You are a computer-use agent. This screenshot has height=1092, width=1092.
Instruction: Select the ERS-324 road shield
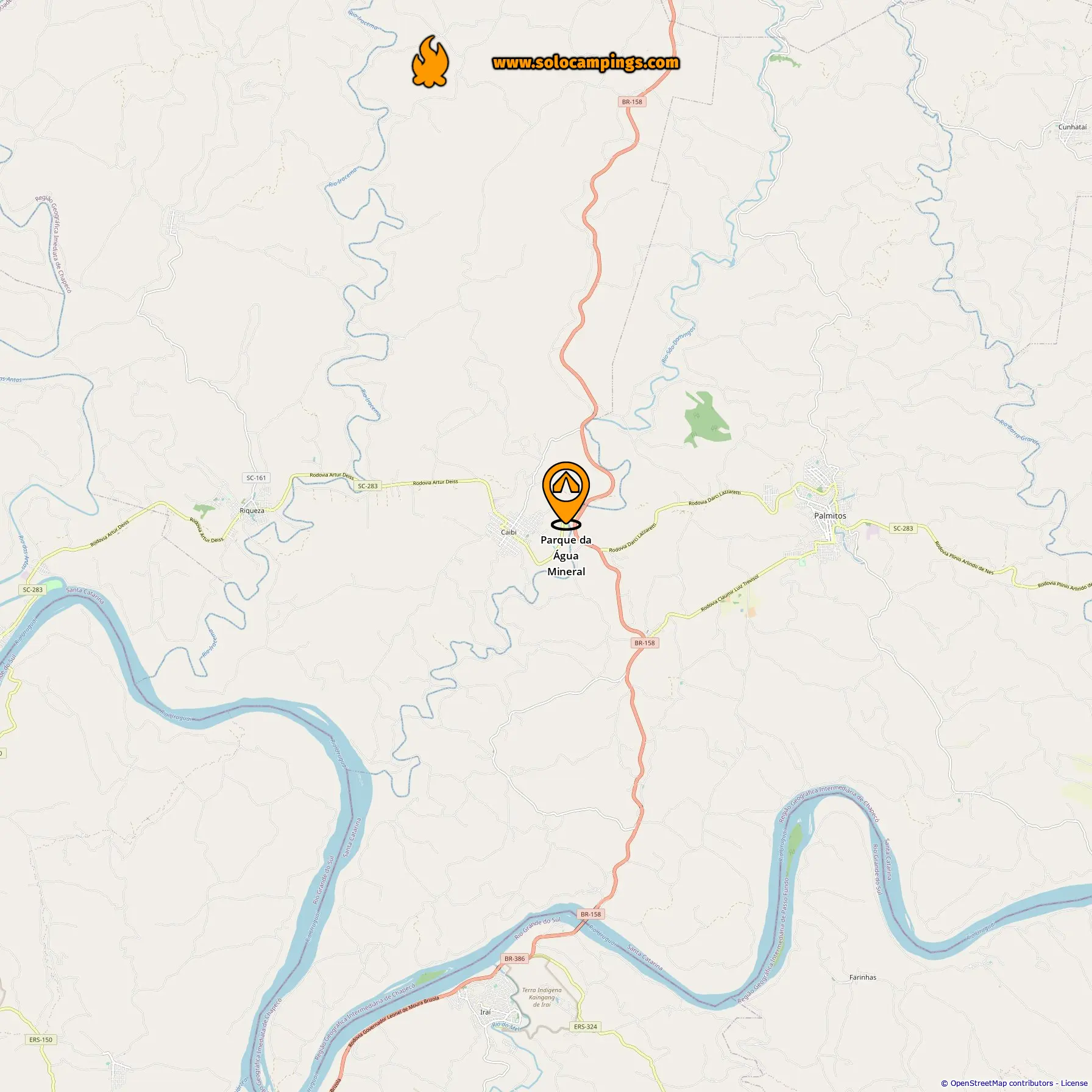click(x=586, y=1027)
